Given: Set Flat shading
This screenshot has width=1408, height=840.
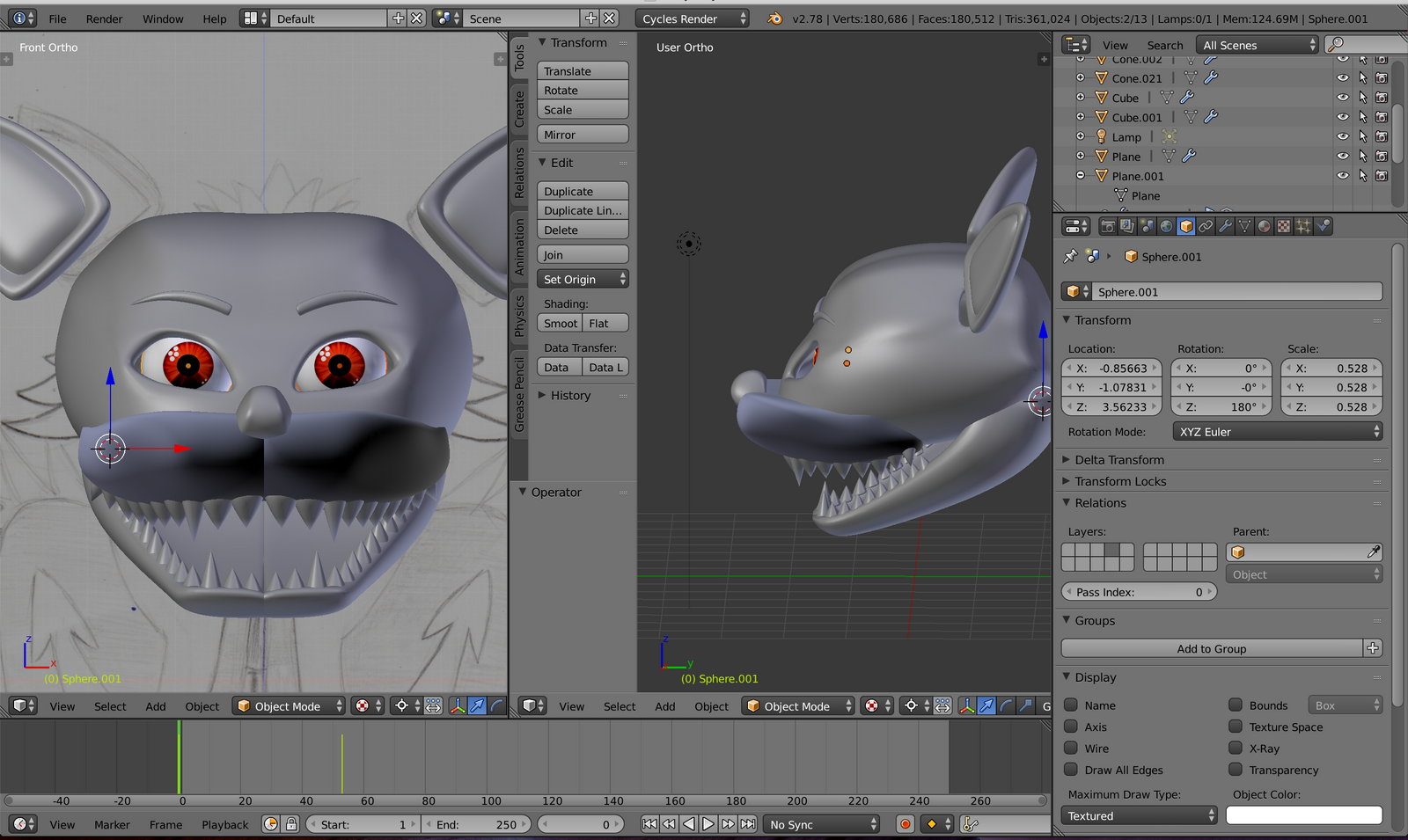Looking at the screenshot, I should click(x=605, y=323).
